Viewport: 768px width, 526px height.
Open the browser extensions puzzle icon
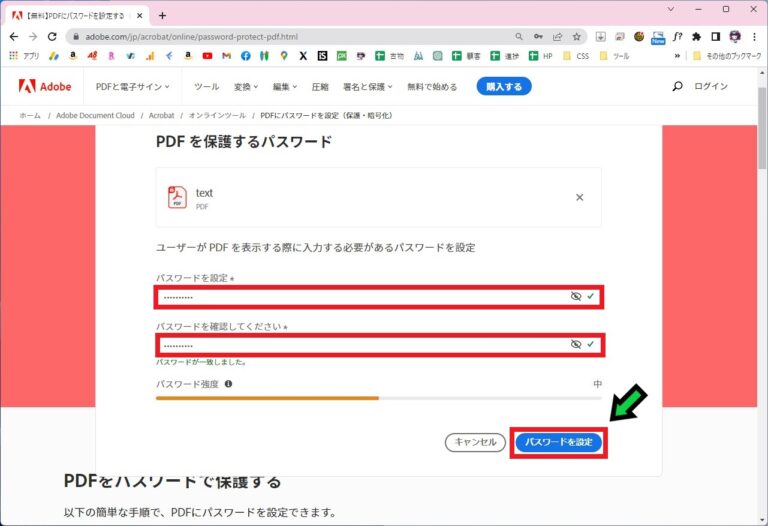pos(696,36)
